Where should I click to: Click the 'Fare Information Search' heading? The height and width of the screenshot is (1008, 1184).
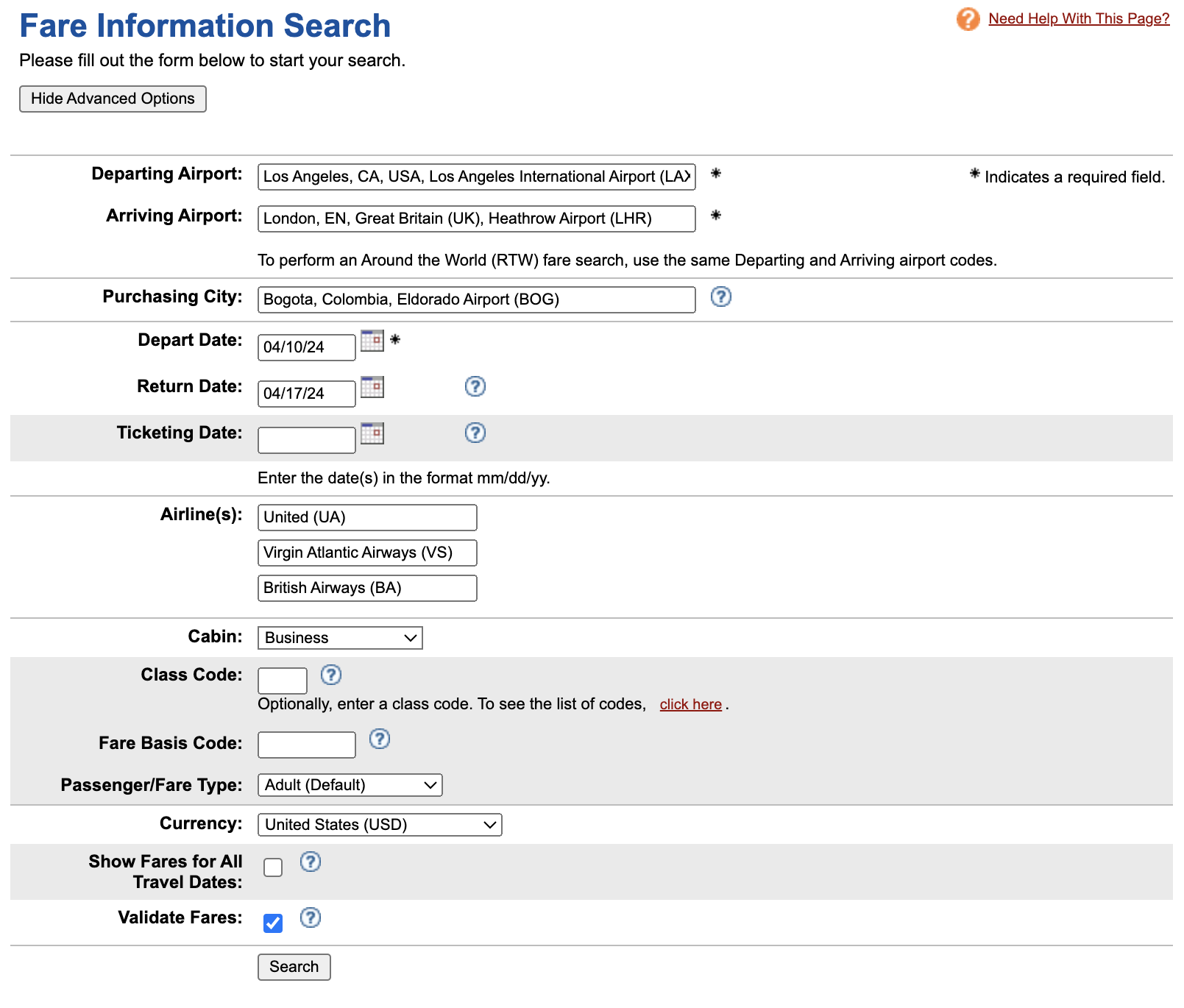[x=205, y=26]
